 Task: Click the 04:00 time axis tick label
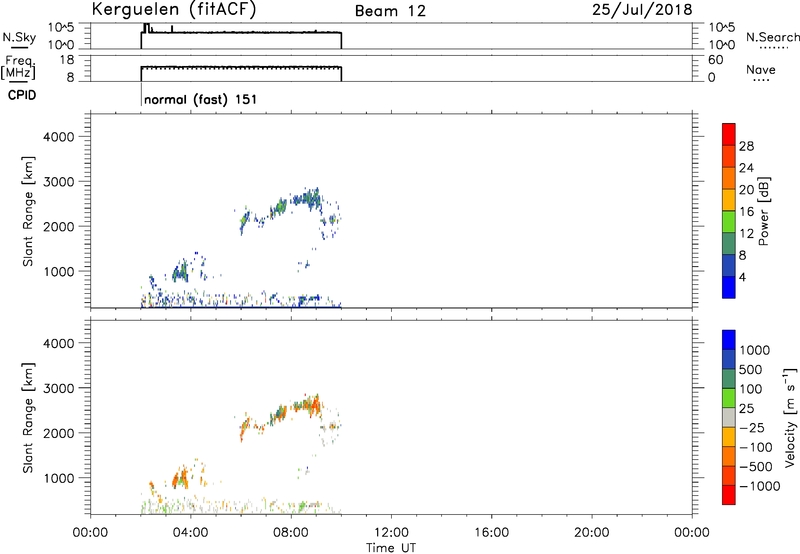click(x=190, y=533)
